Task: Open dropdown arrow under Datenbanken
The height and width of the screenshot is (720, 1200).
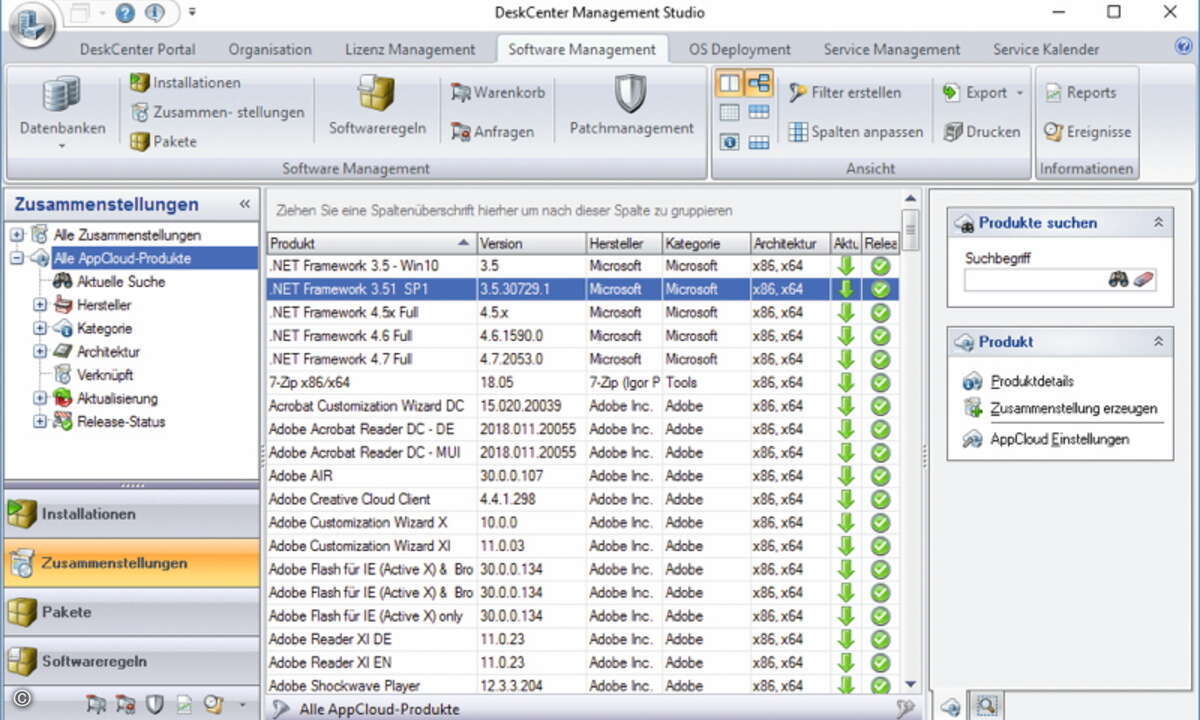Action: point(61,147)
